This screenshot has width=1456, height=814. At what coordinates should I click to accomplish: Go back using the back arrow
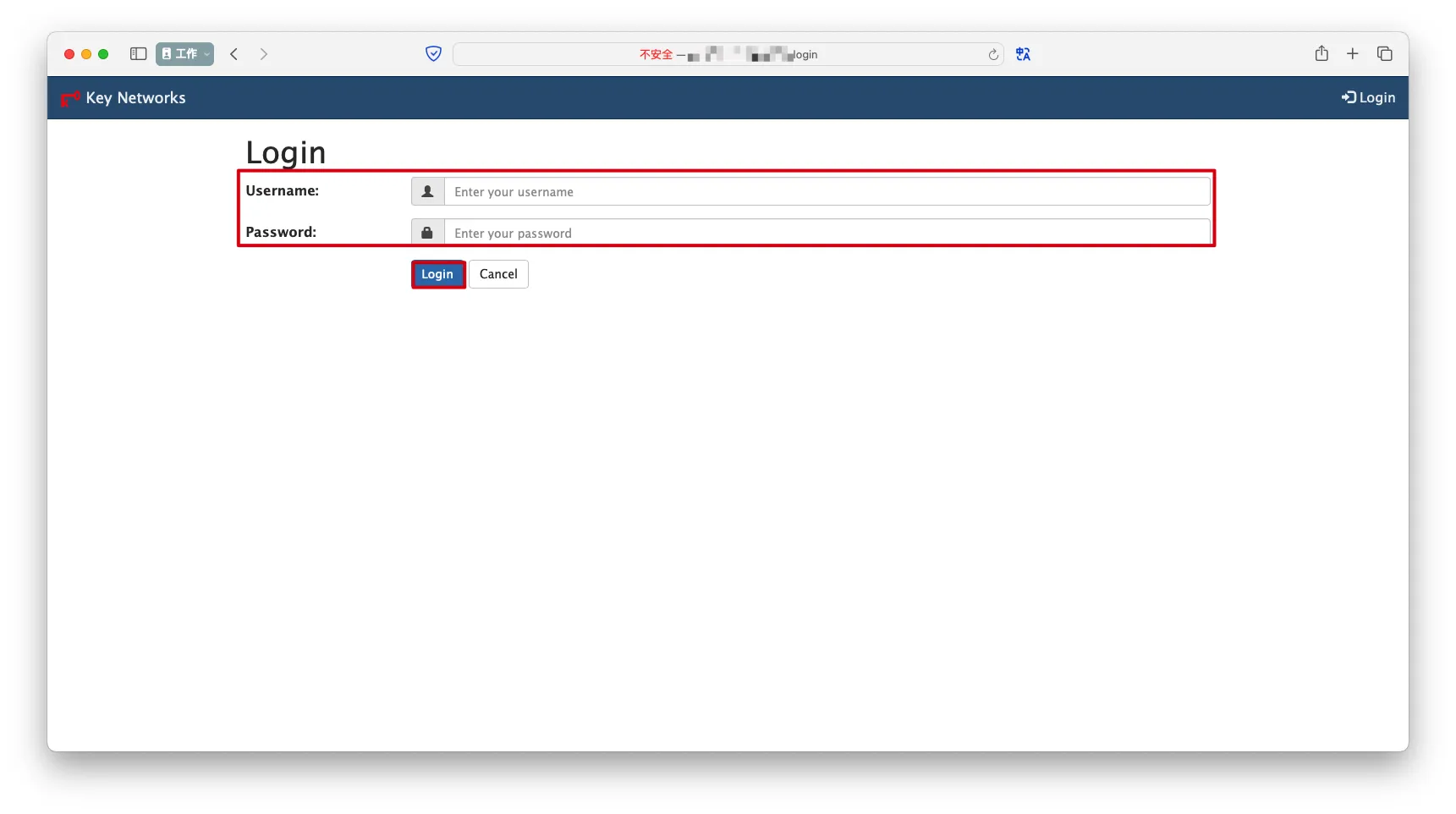(234, 54)
